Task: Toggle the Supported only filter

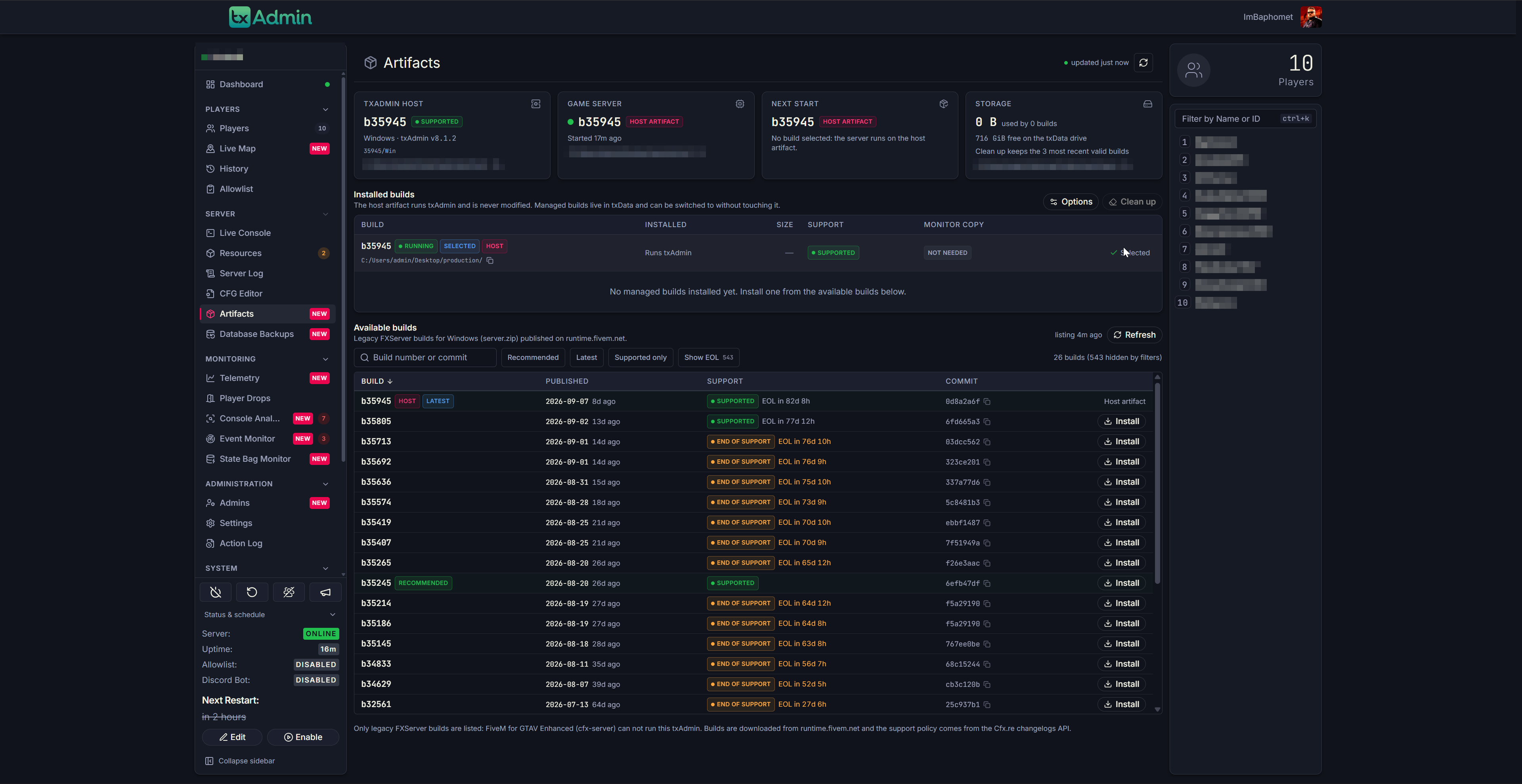Action: coord(641,358)
